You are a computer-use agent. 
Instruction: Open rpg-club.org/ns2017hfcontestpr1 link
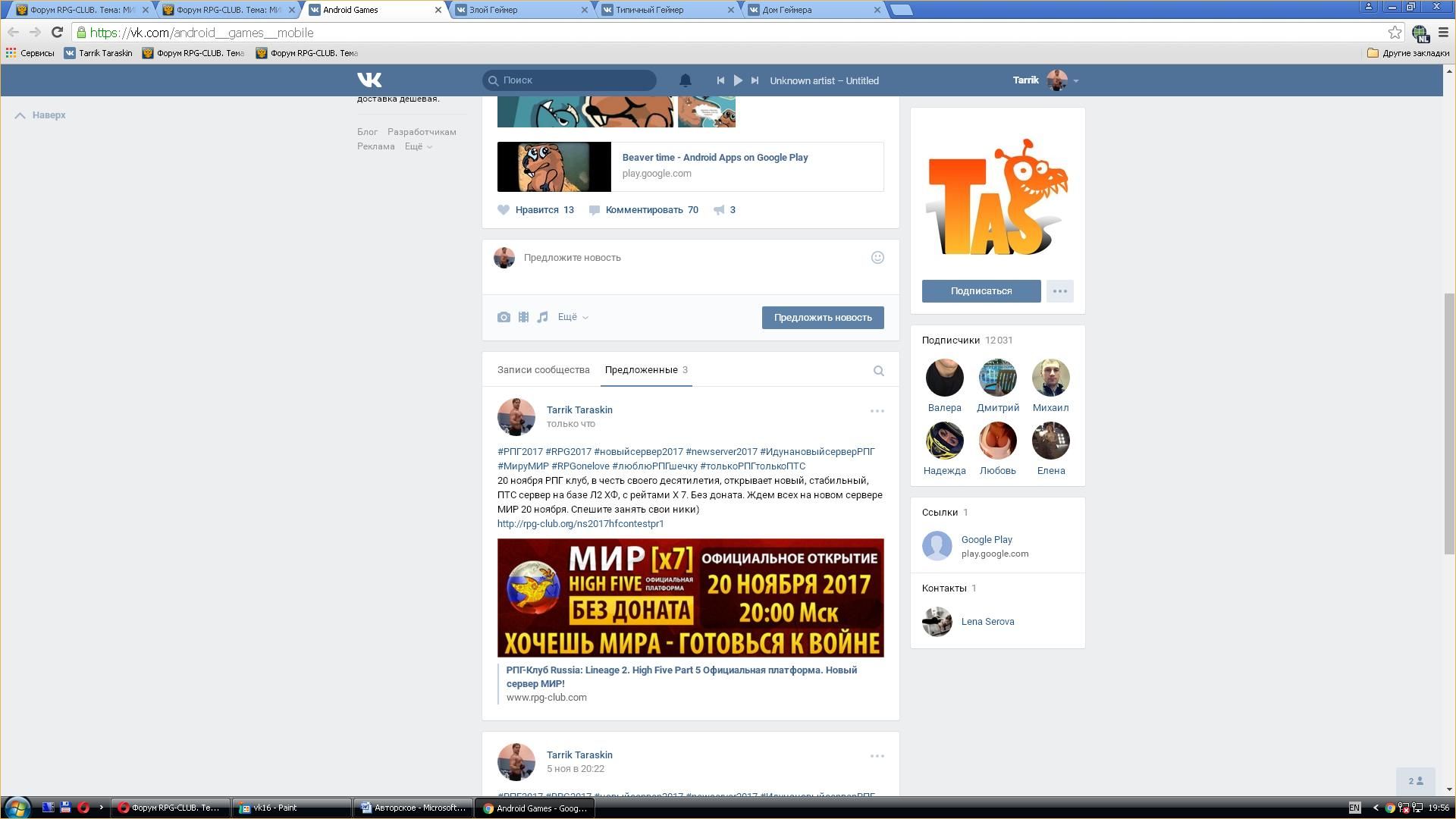(580, 524)
